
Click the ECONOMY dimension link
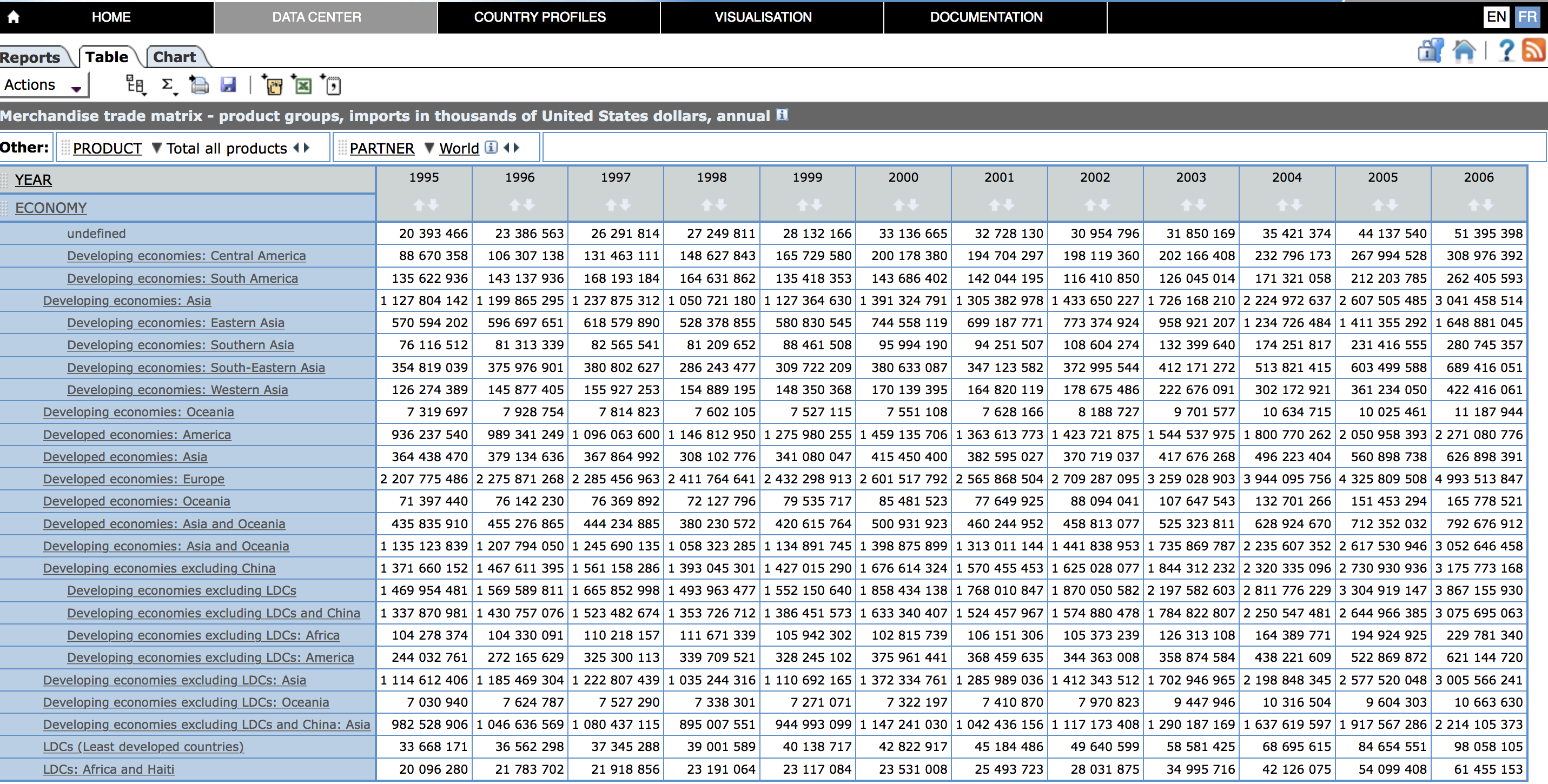50,208
